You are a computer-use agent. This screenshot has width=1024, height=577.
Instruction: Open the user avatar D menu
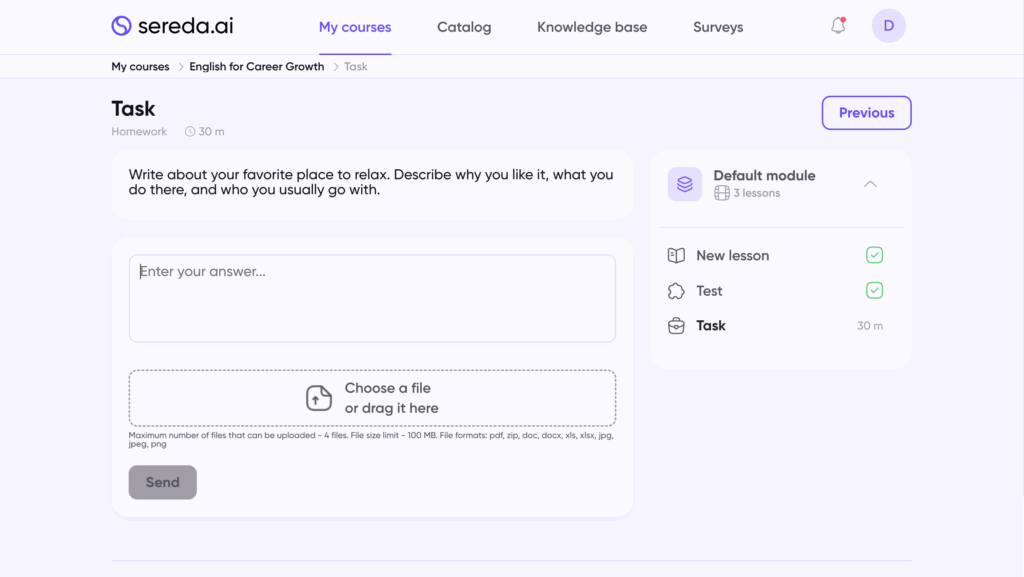(888, 26)
